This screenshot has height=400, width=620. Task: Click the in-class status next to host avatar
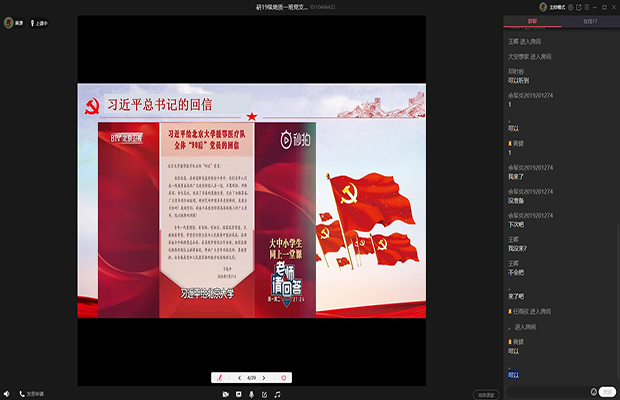38,21
